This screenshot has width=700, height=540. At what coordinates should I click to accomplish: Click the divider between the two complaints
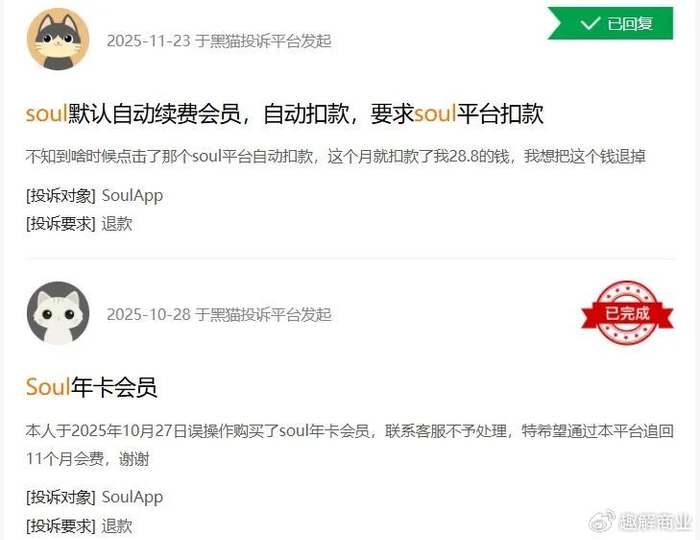[350, 258]
